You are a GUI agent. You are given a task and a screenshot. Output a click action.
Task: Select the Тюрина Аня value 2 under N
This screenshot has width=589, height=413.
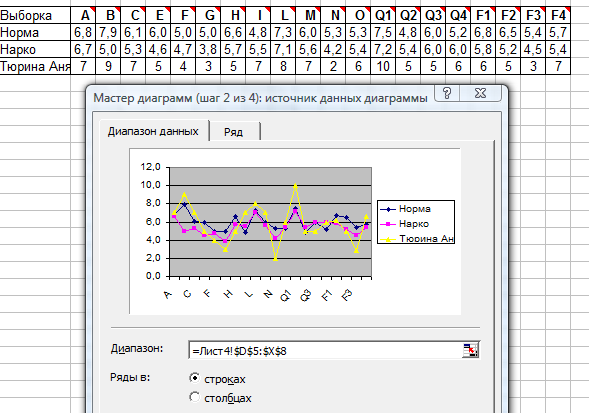tap(333, 66)
